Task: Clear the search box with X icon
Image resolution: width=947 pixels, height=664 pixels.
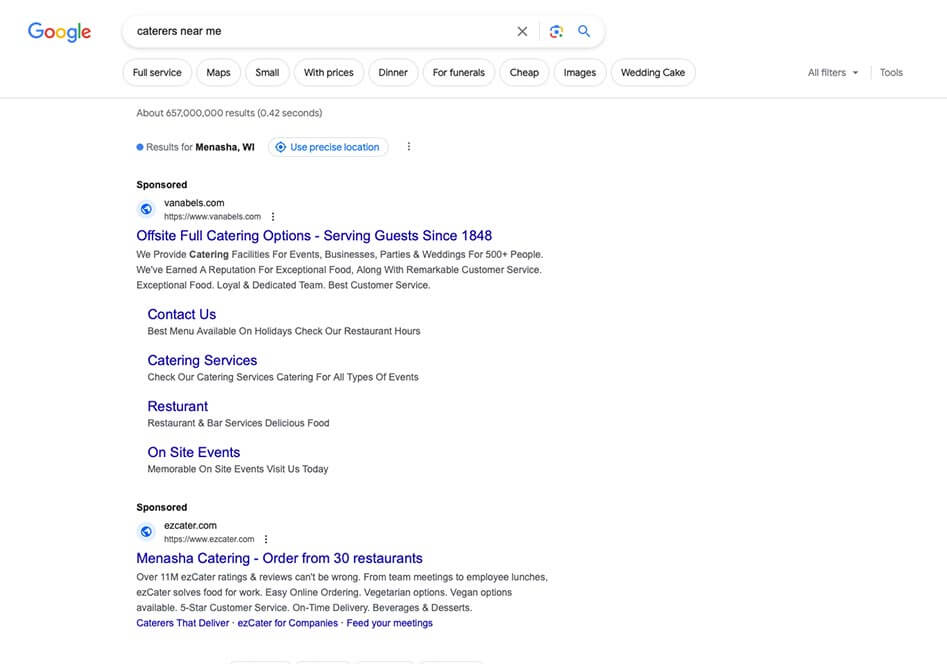Action: click(x=522, y=32)
